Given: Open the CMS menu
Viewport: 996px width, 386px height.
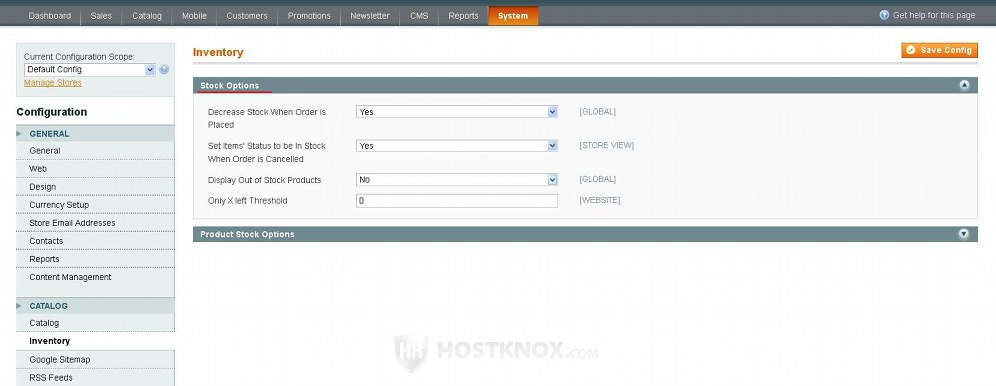Looking at the screenshot, I should 419,16.
